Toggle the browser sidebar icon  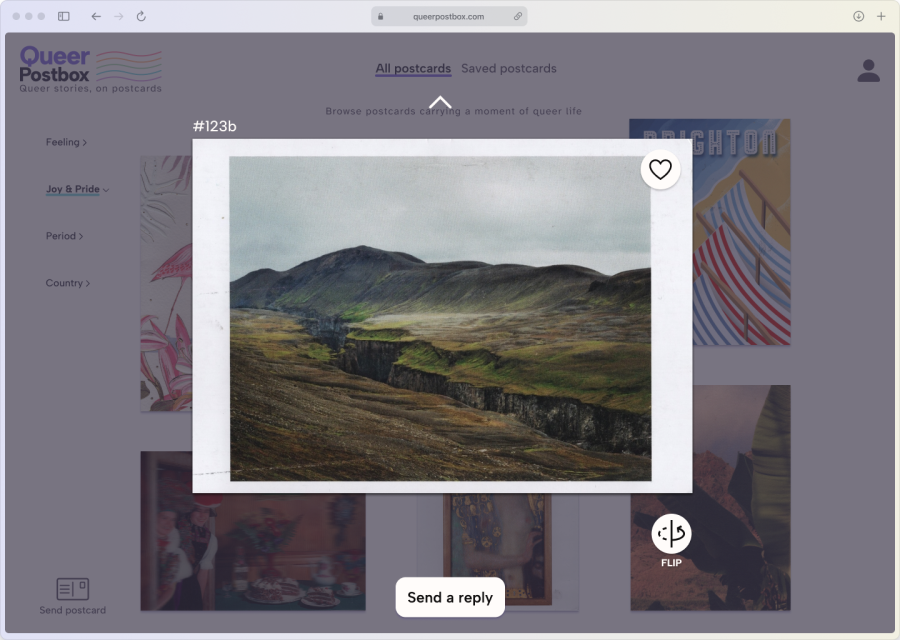tap(64, 16)
